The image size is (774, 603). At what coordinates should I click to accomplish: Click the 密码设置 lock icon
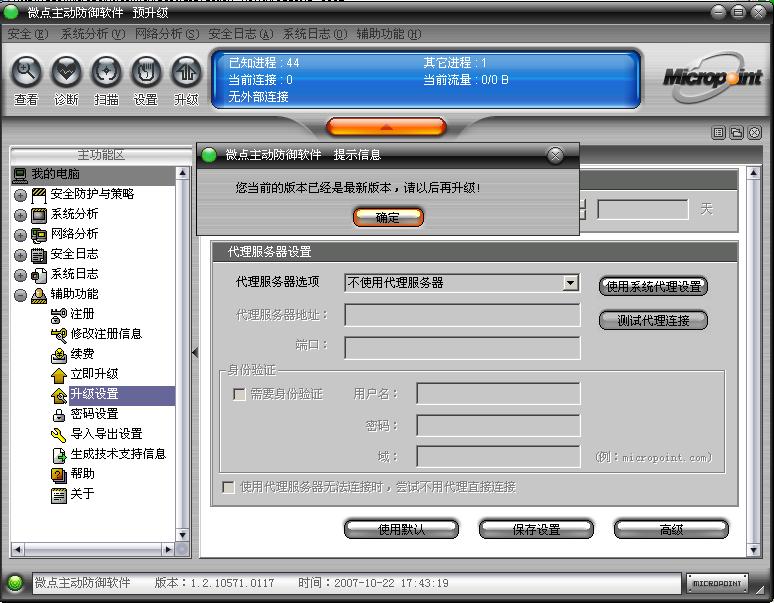59,415
